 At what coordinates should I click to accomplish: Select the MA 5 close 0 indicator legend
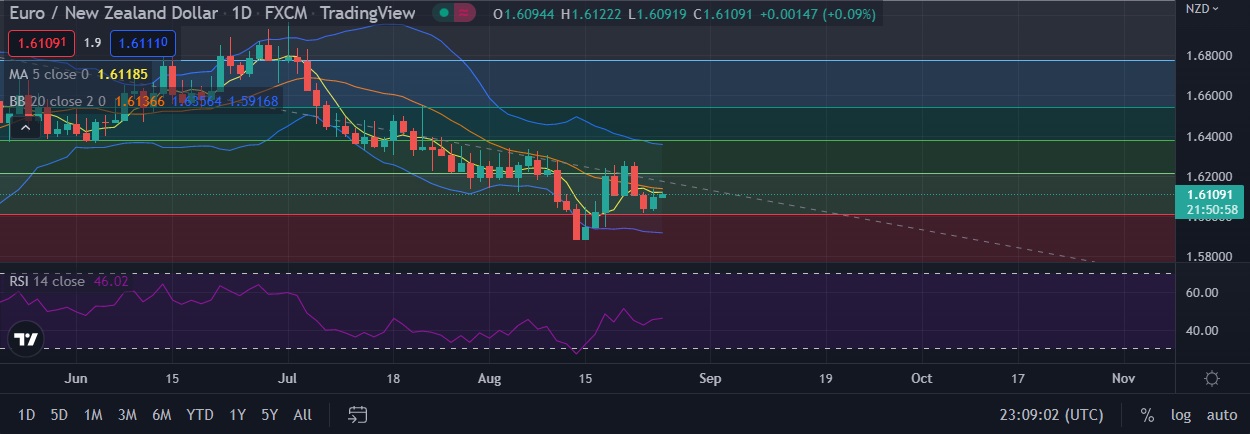48,74
